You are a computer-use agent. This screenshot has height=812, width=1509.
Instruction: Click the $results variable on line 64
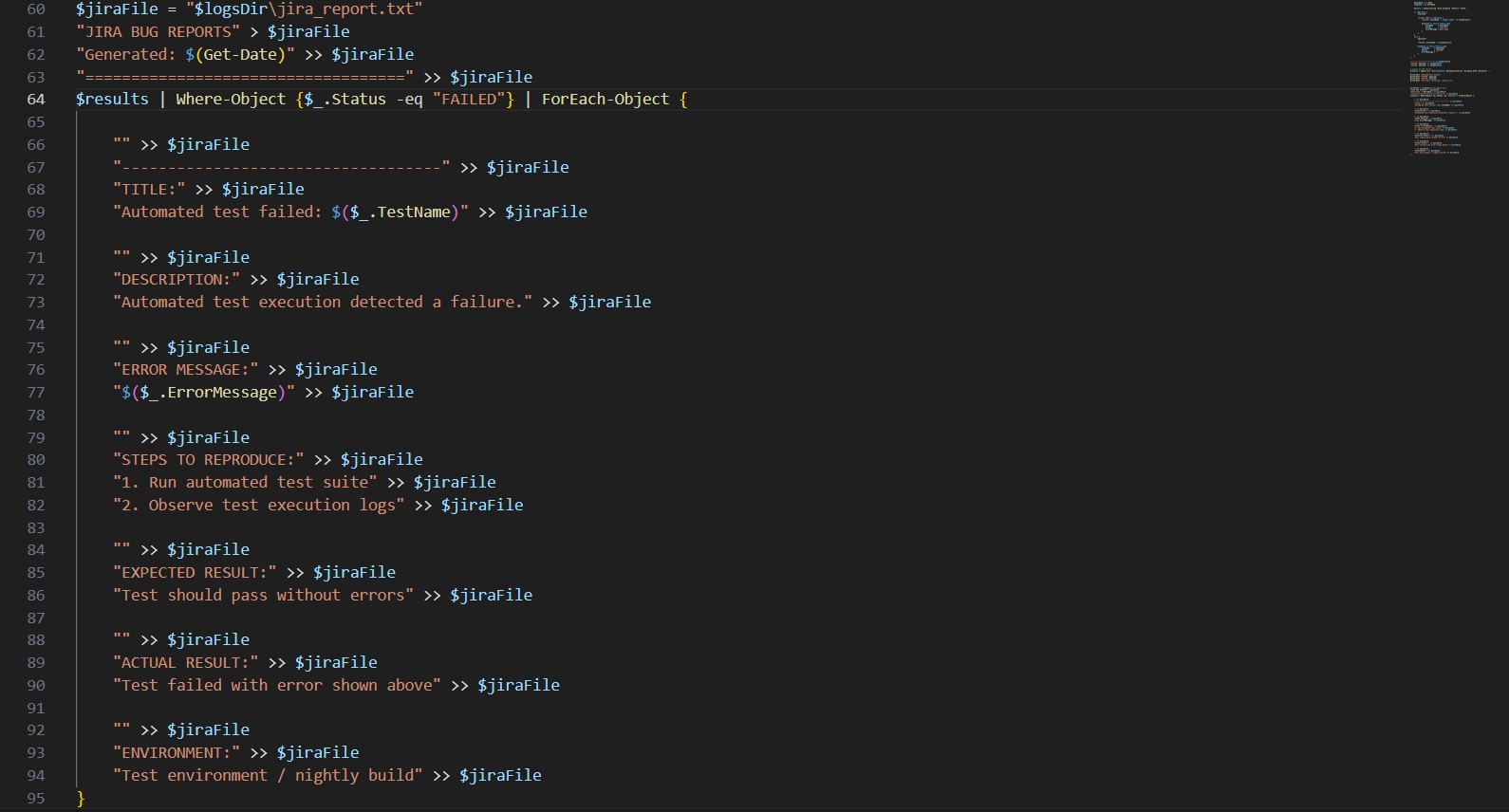112,100
